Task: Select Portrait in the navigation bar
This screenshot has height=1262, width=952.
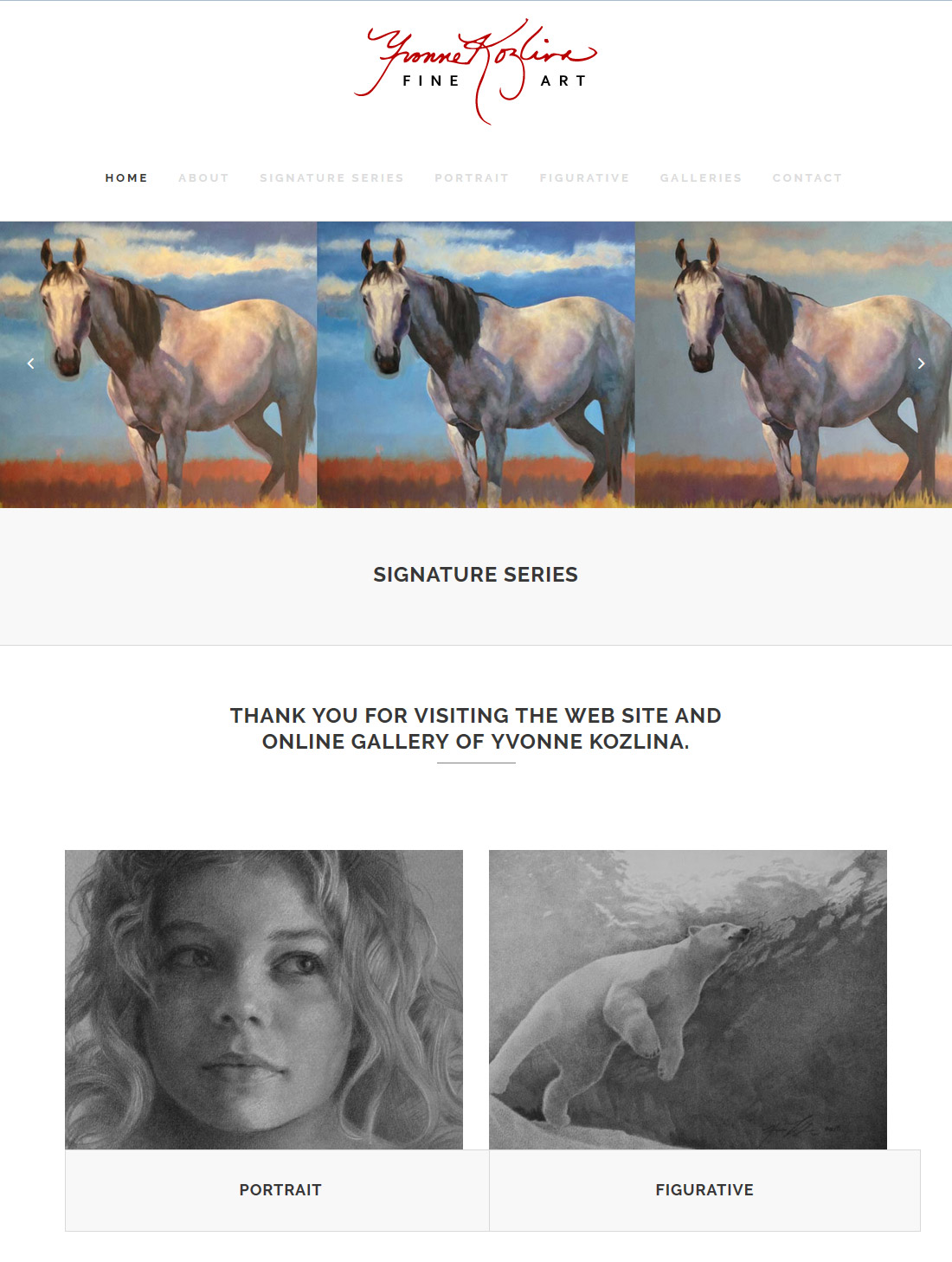Action: [x=472, y=177]
